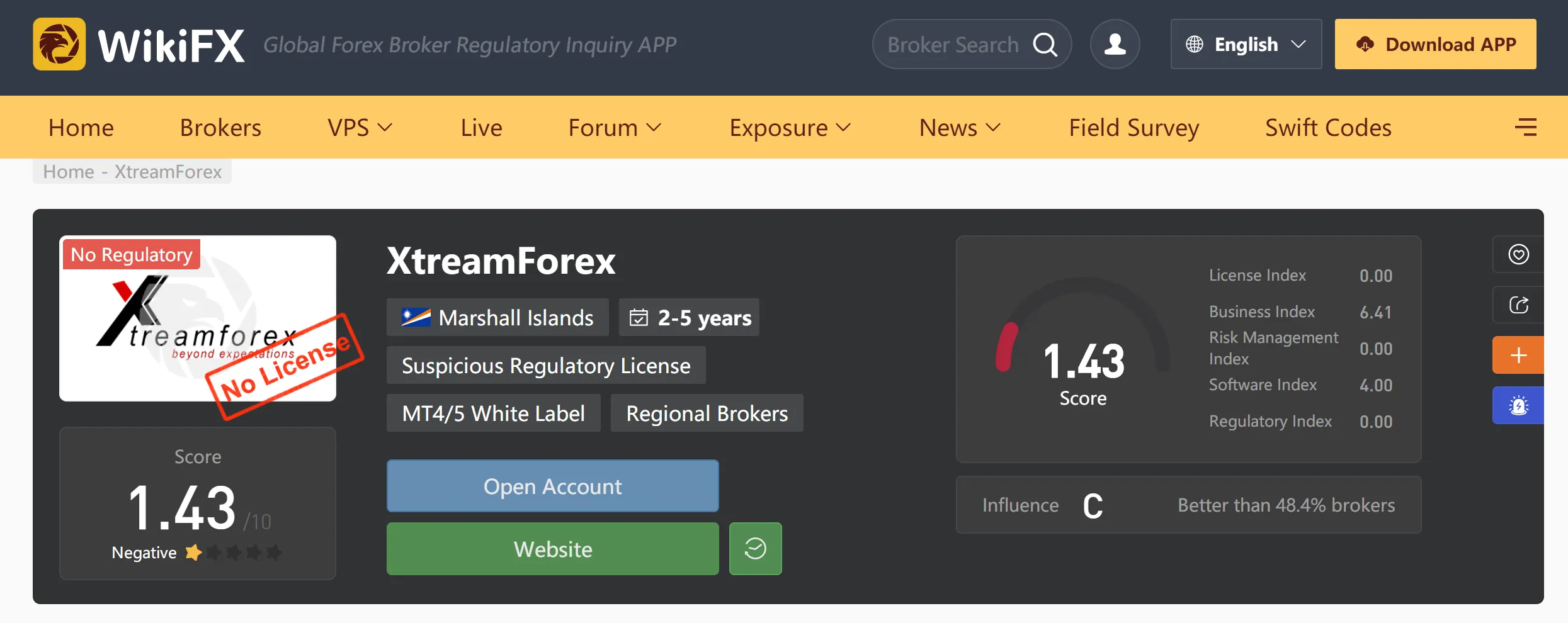
Task: Click the orange plus icon
Action: pyautogui.click(x=1518, y=355)
